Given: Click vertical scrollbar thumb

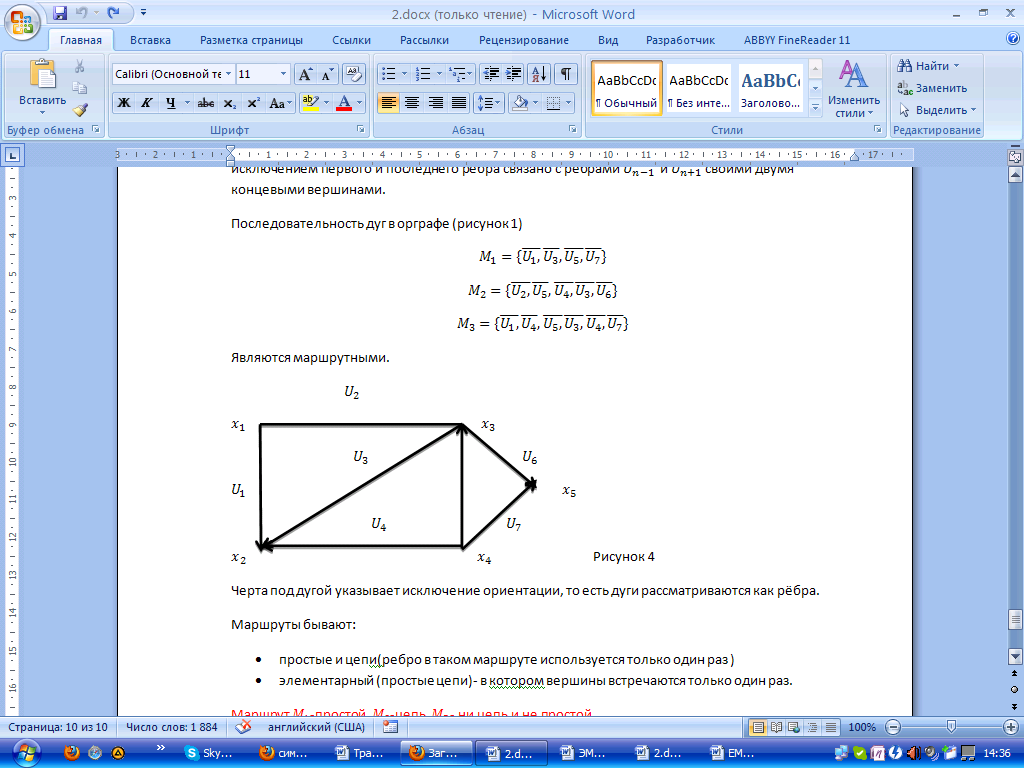Looking at the screenshot, I should click(1015, 618).
